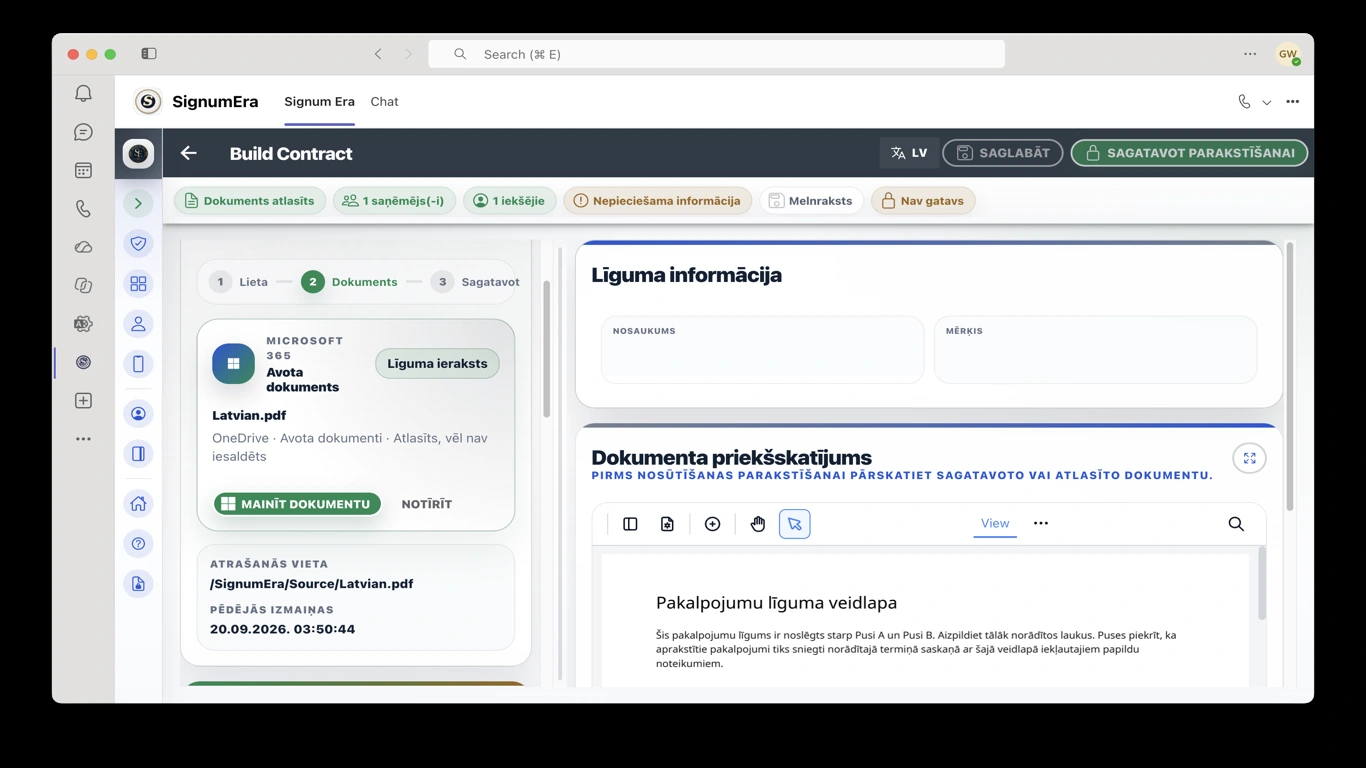Open the locked document icon in the sidebar
This screenshot has width=1366, height=768.
[138, 584]
